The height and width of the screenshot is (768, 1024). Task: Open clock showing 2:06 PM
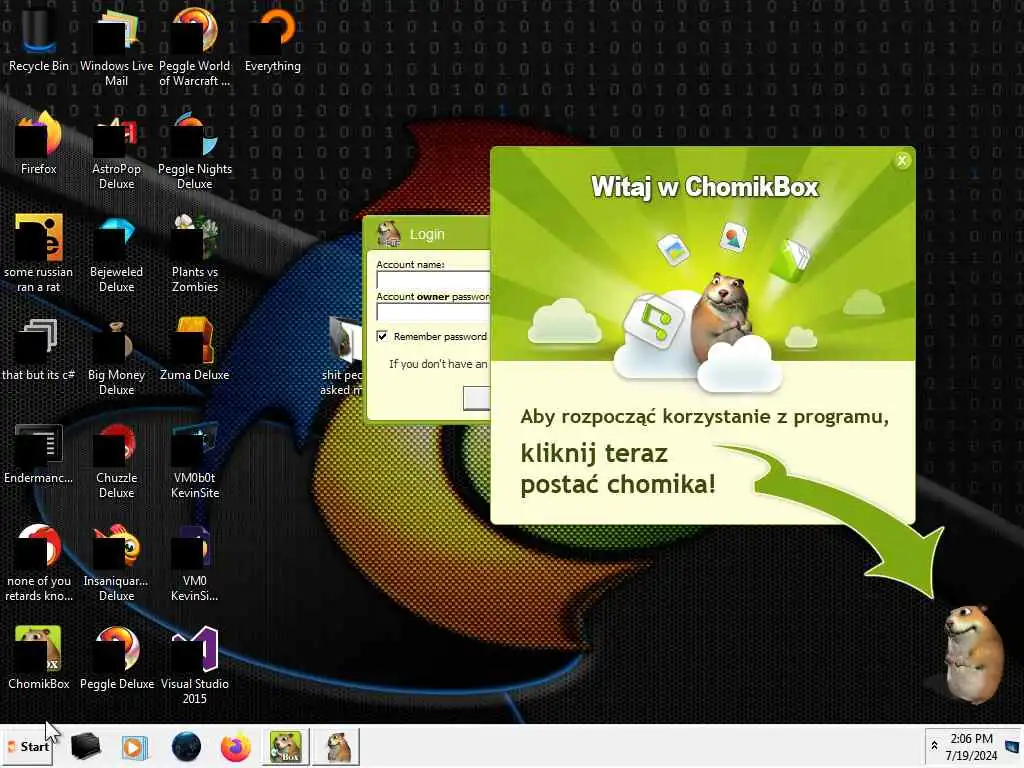coord(971,746)
